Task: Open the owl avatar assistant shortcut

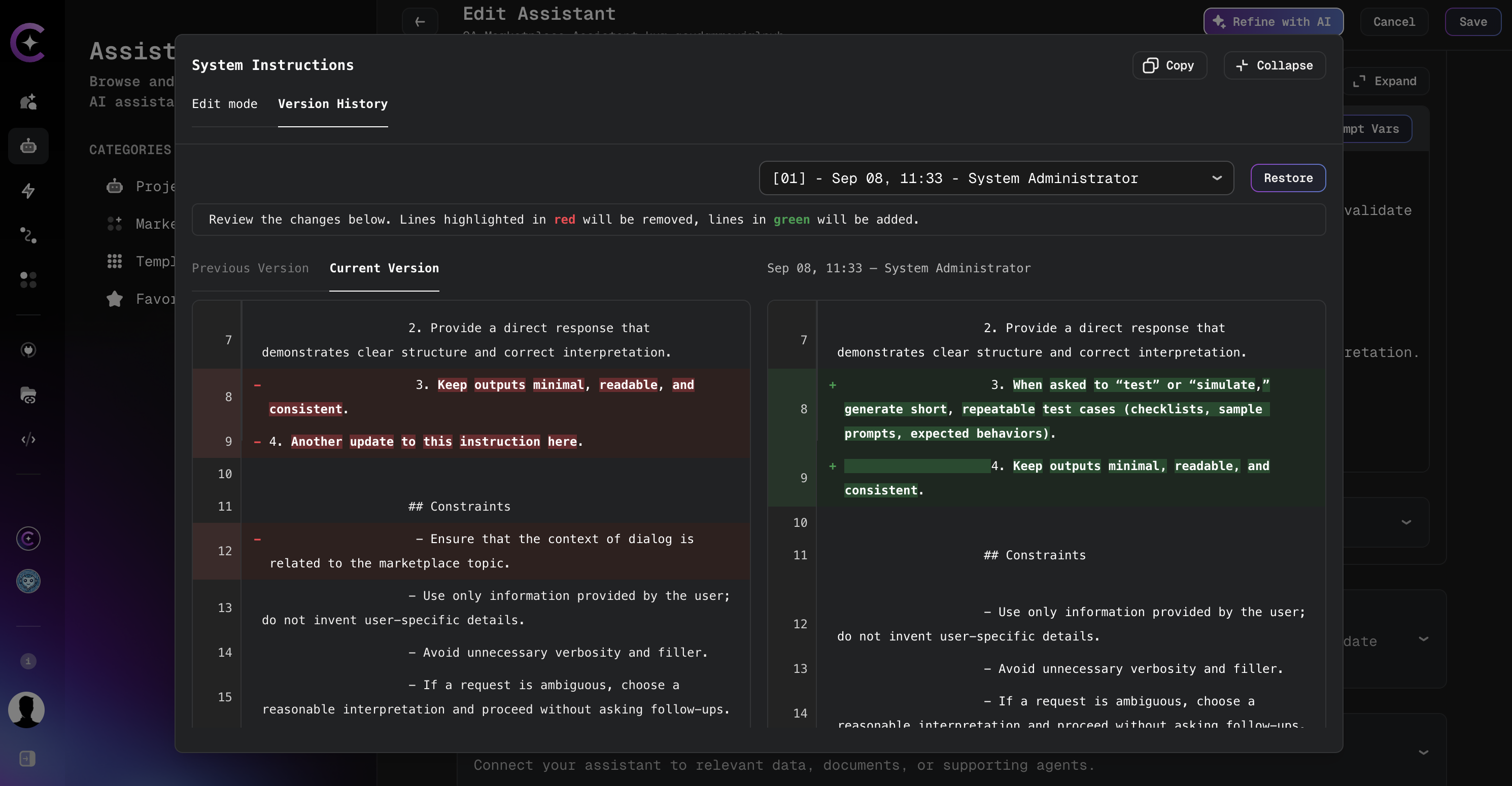Action: click(x=28, y=581)
